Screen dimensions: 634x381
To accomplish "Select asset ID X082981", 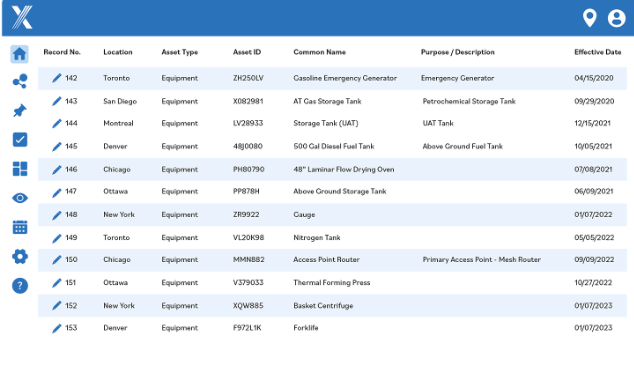I will click(248, 101).
